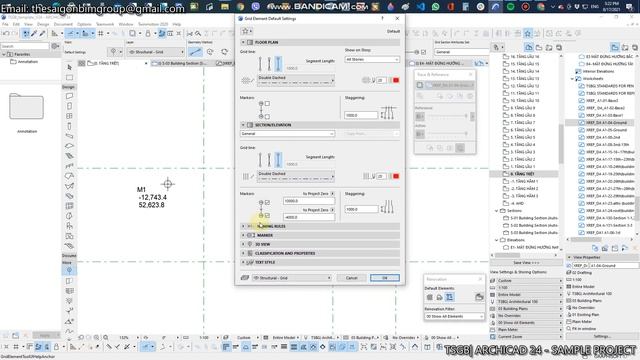Click Reference slider in Trace & Reference
Screen dimensions: 640x360
447,116
